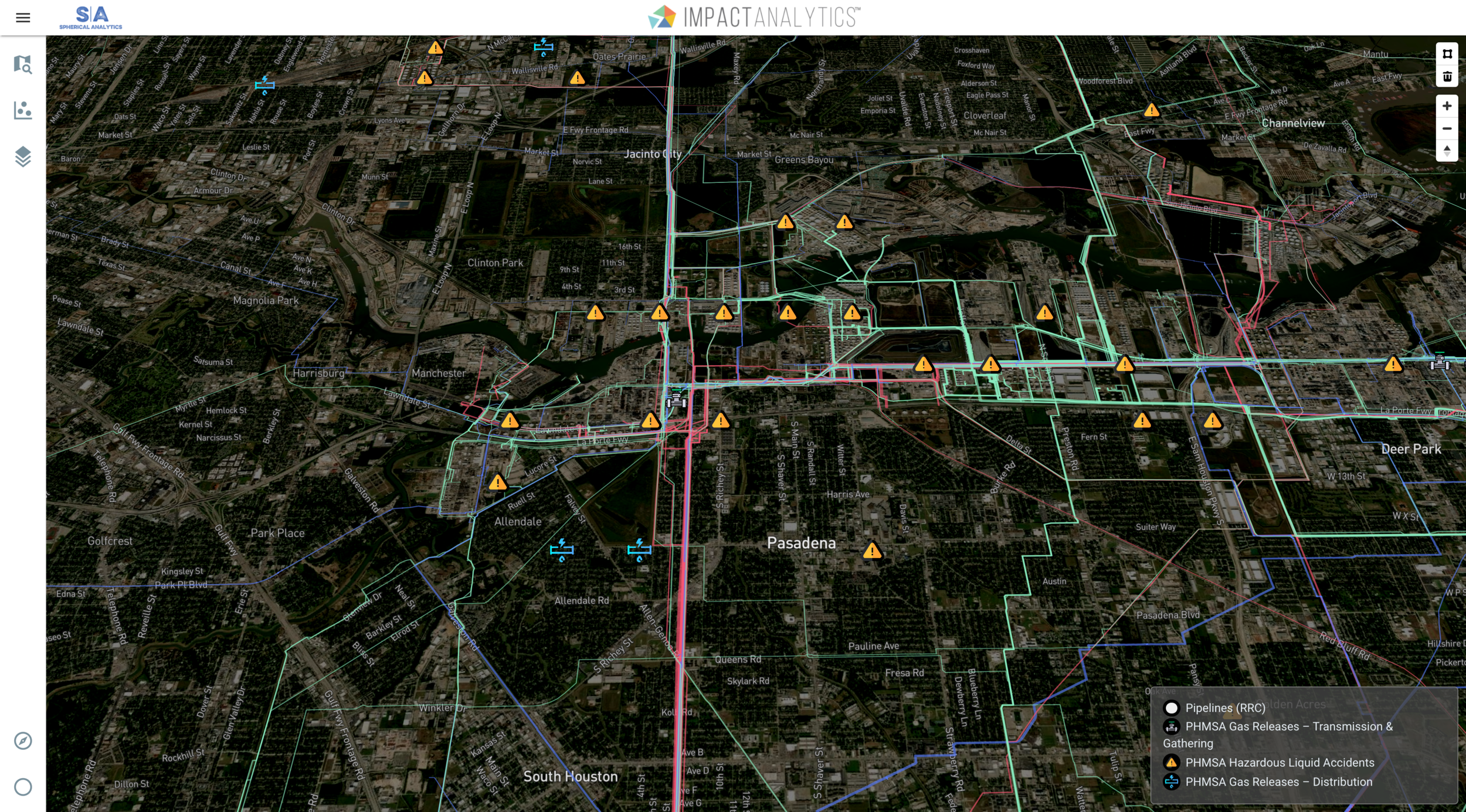Click the Allendale neighborhood label
Viewport: 1466px width, 812px height.
(x=518, y=521)
